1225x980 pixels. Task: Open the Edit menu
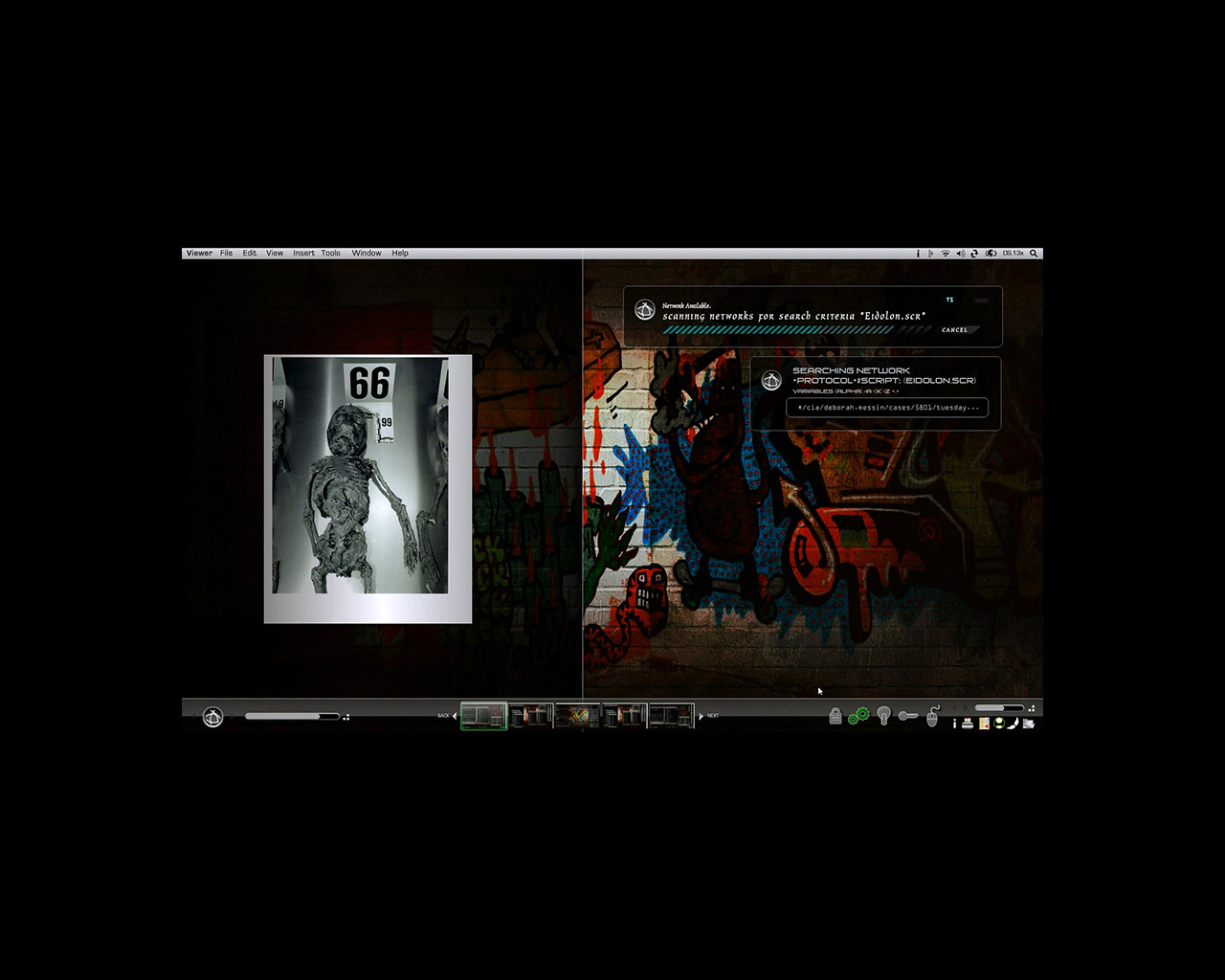pyautogui.click(x=249, y=254)
